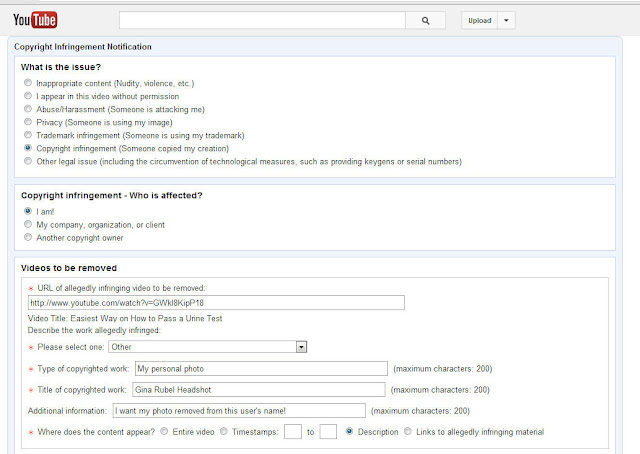Focus the YouTube search field
The height and width of the screenshot is (454, 640).
click(x=262, y=20)
